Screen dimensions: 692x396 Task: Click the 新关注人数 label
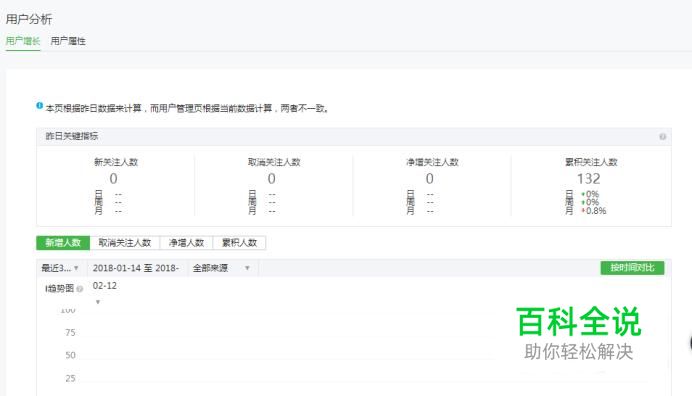116,162
